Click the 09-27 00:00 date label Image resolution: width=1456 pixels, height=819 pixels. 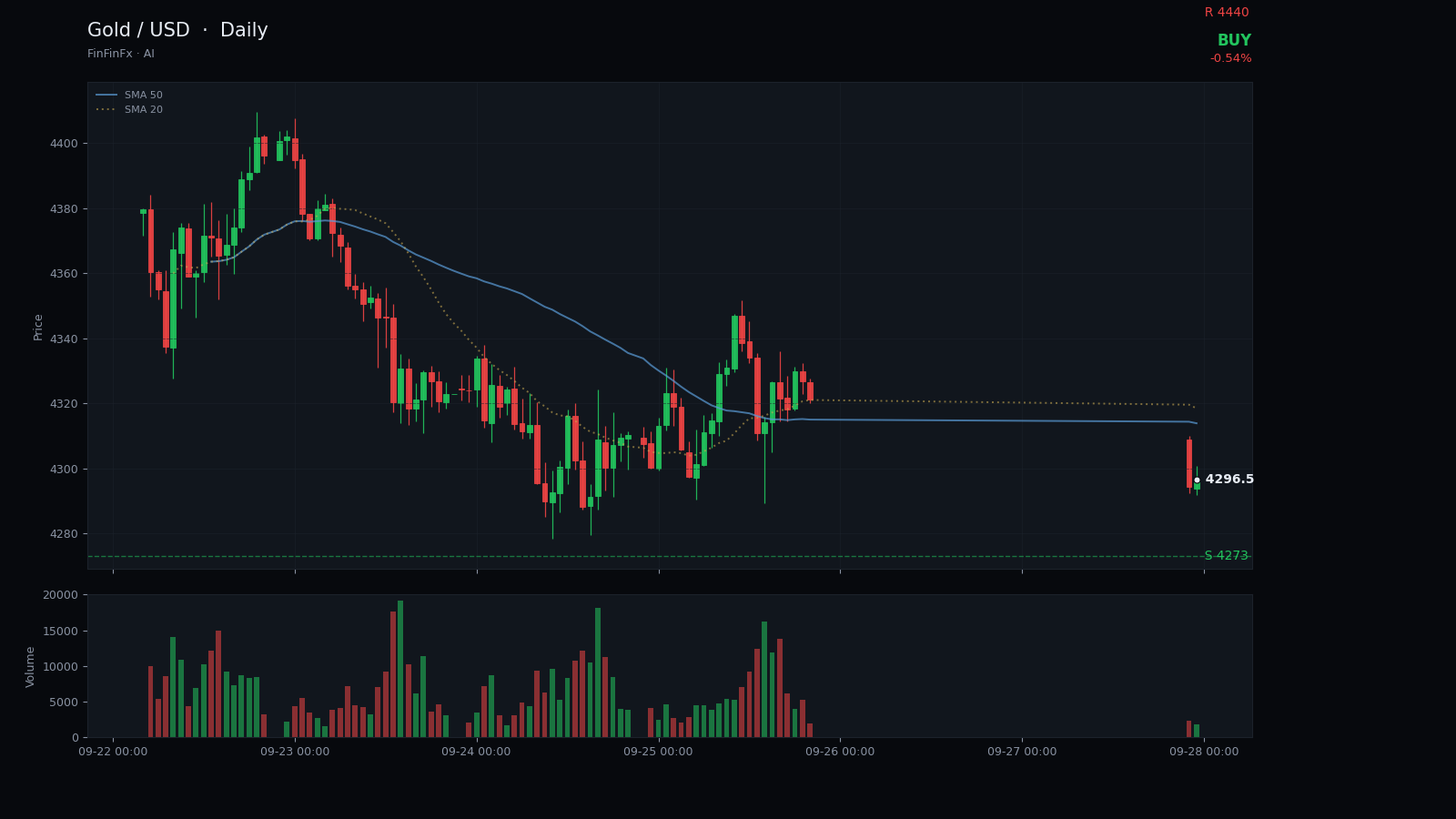click(x=1022, y=752)
